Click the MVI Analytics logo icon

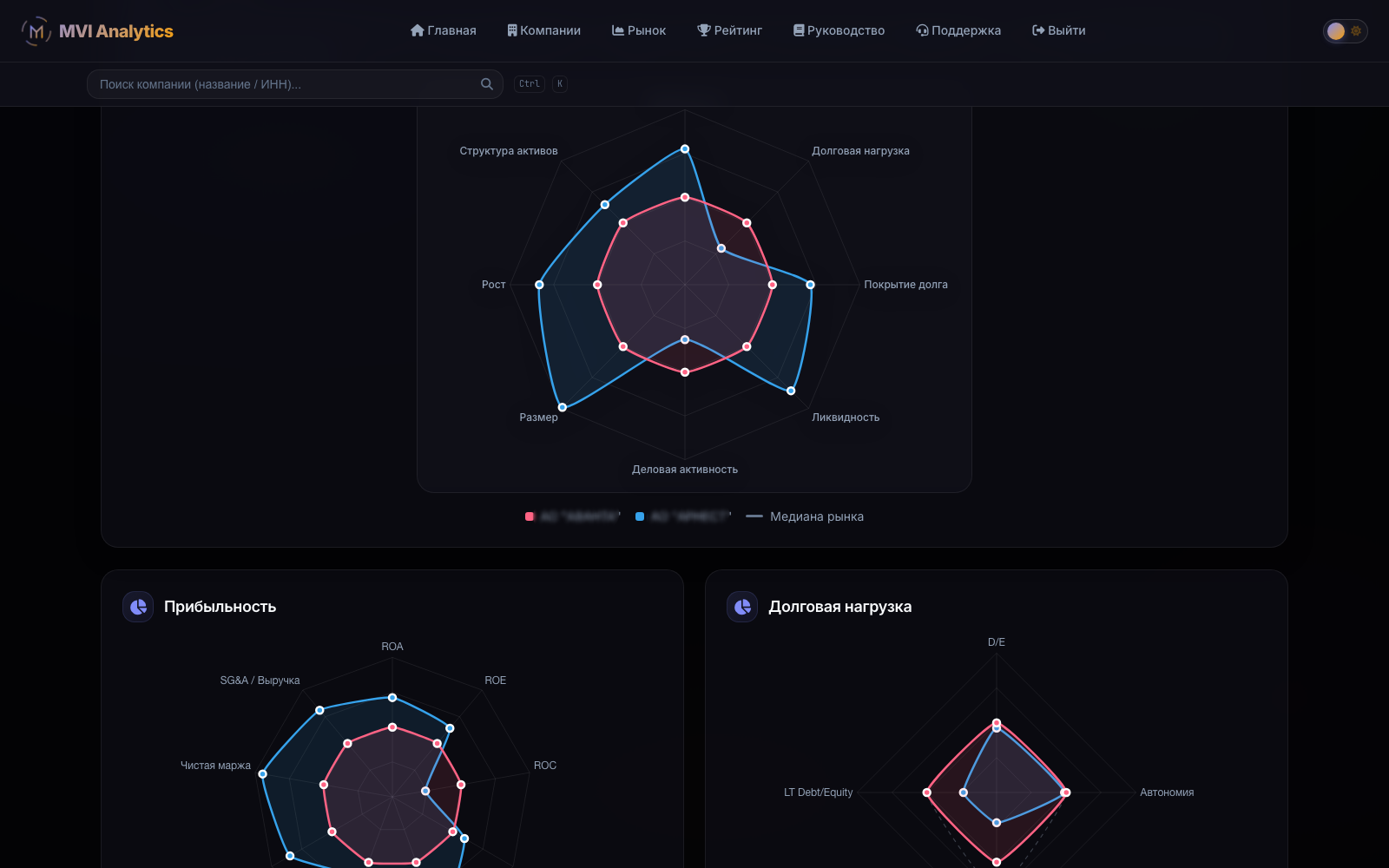(x=36, y=31)
